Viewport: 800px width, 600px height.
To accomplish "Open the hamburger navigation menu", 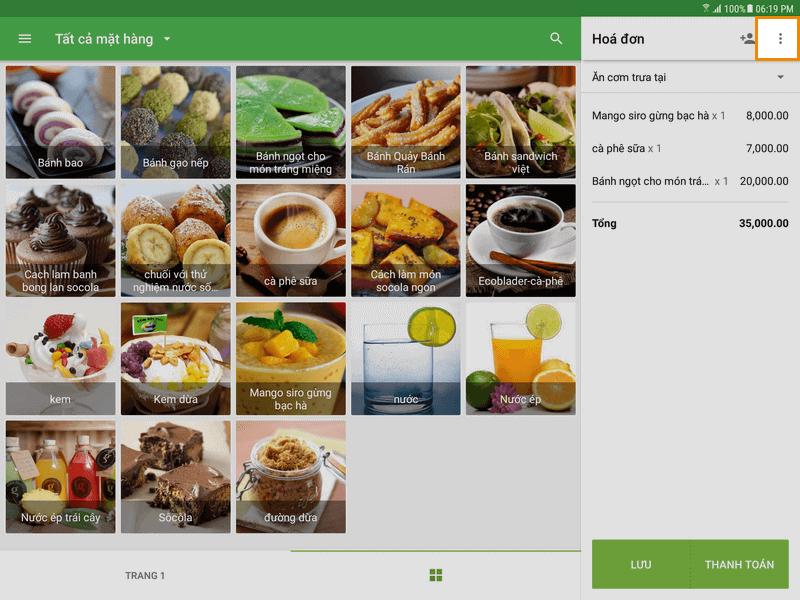I will pos(24,39).
